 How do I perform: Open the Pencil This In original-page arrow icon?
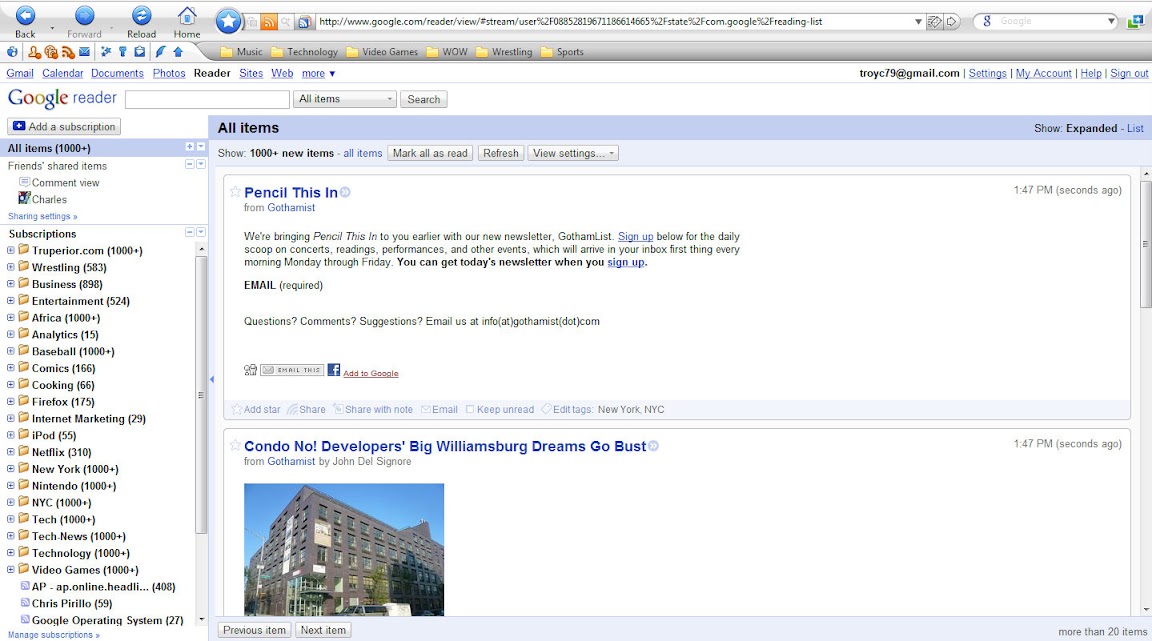coord(345,193)
